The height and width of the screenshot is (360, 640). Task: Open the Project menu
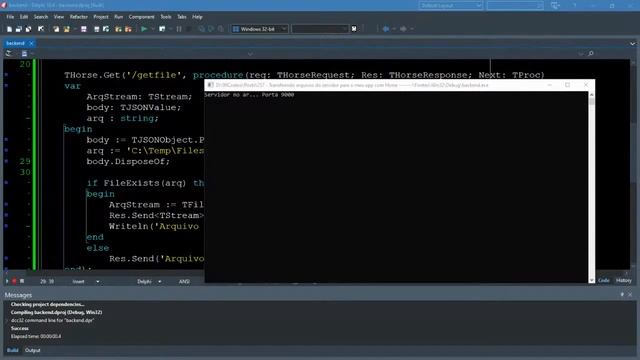[101, 17]
